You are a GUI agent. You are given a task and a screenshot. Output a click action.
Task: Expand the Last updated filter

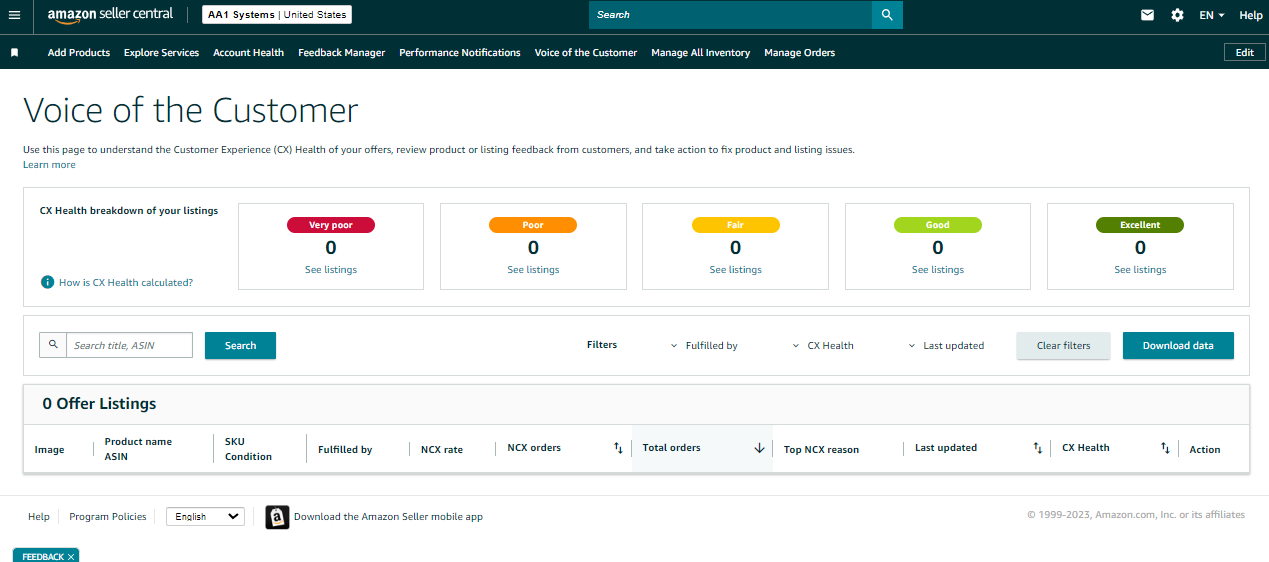[x=946, y=346]
